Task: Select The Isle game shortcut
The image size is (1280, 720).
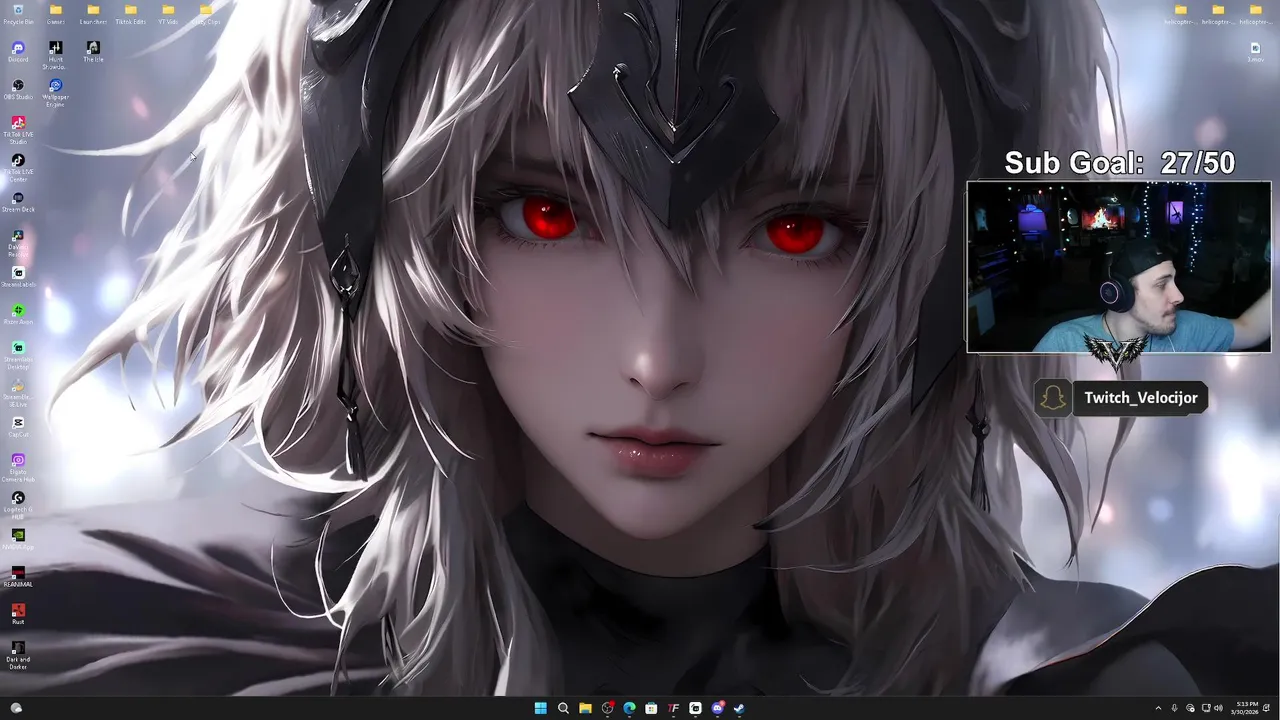Action: [93, 52]
